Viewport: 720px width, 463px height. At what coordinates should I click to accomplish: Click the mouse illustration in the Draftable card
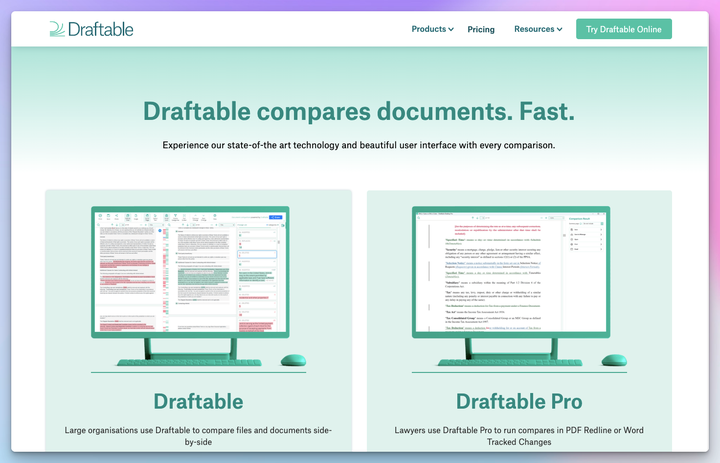(293, 360)
